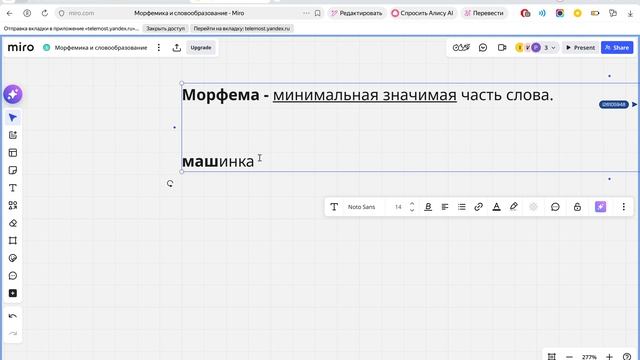Toggle lock on the text box
Image resolution: width=640 pixels, height=360 pixels.
coord(577,207)
